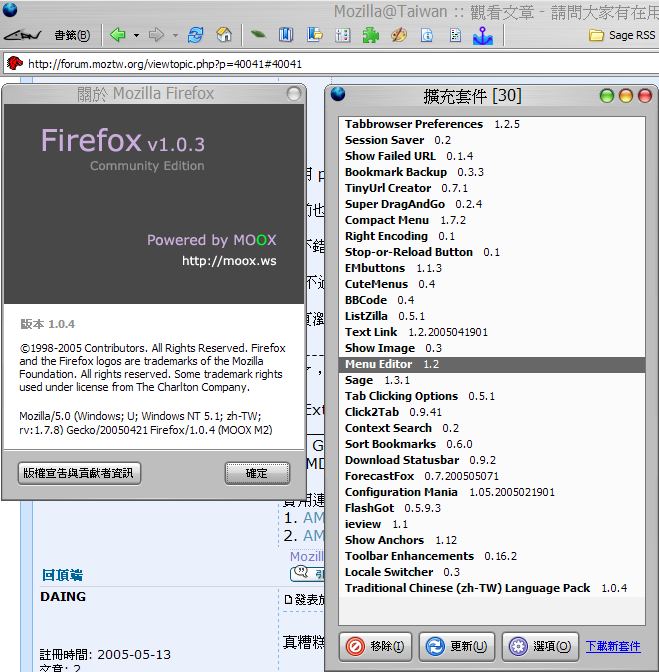Click 版權宣告與貢獻者資訊 credits button

pyautogui.click(x=79, y=473)
